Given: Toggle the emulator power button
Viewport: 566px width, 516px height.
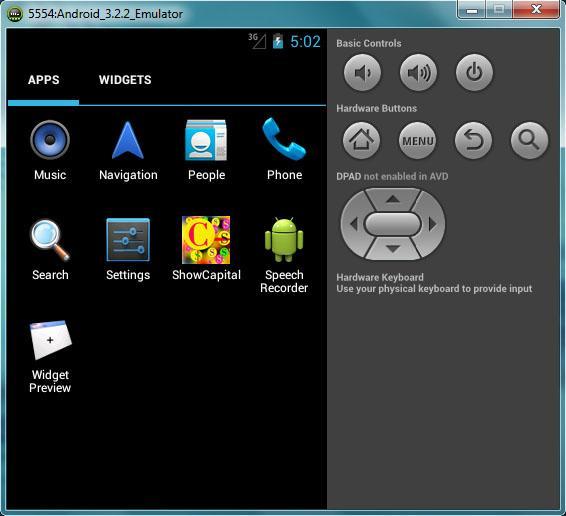Looking at the screenshot, I should pyautogui.click(x=474, y=73).
